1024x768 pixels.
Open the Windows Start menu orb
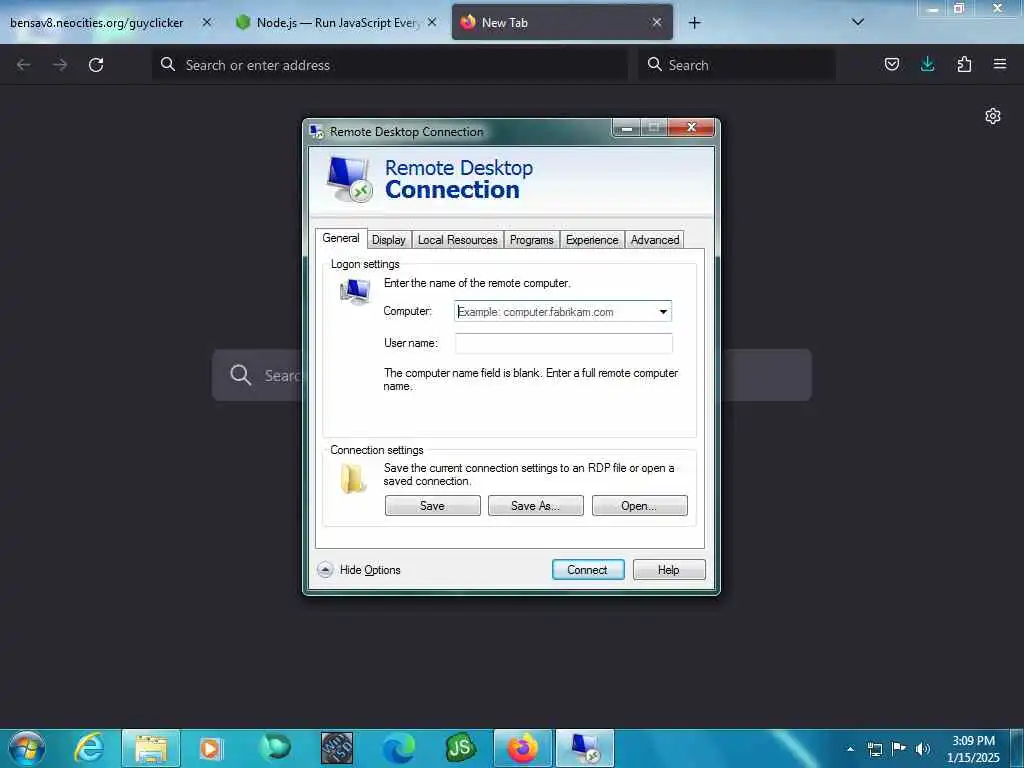tap(27, 748)
